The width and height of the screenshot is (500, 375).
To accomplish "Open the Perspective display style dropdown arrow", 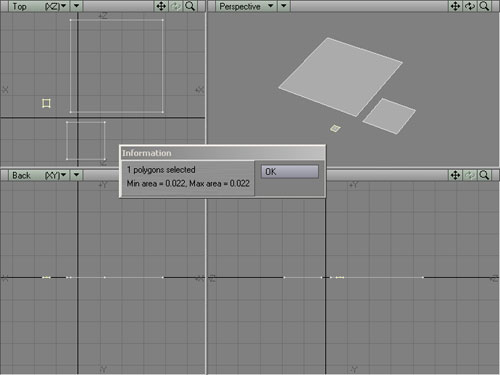I will point(284,6).
